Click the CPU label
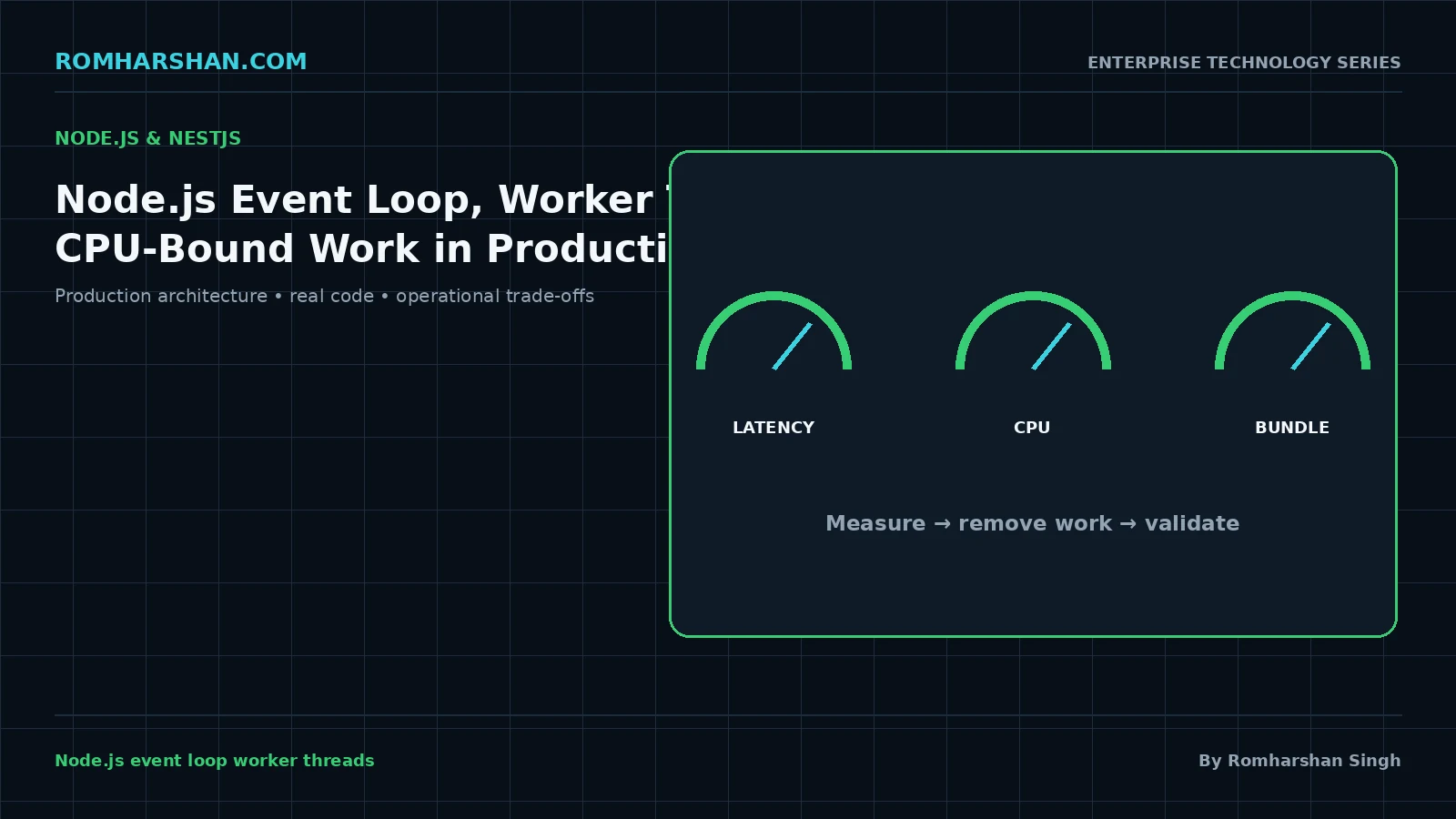Image resolution: width=1456 pixels, height=819 pixels. coord(1032,428)
